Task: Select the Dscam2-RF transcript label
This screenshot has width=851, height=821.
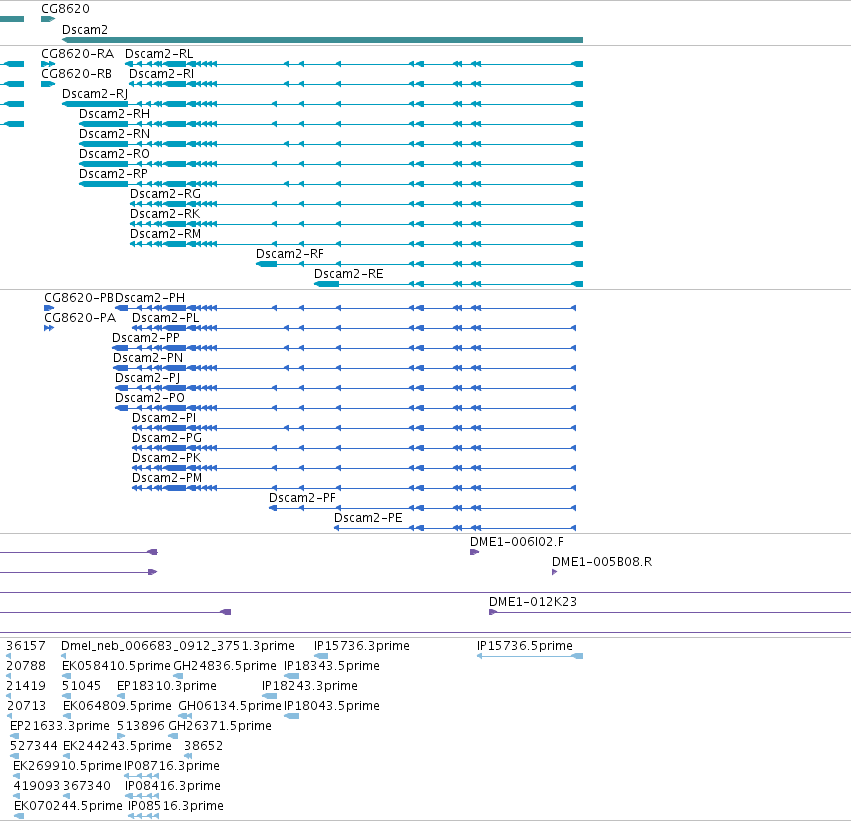Action: click(x=290, y=254)
